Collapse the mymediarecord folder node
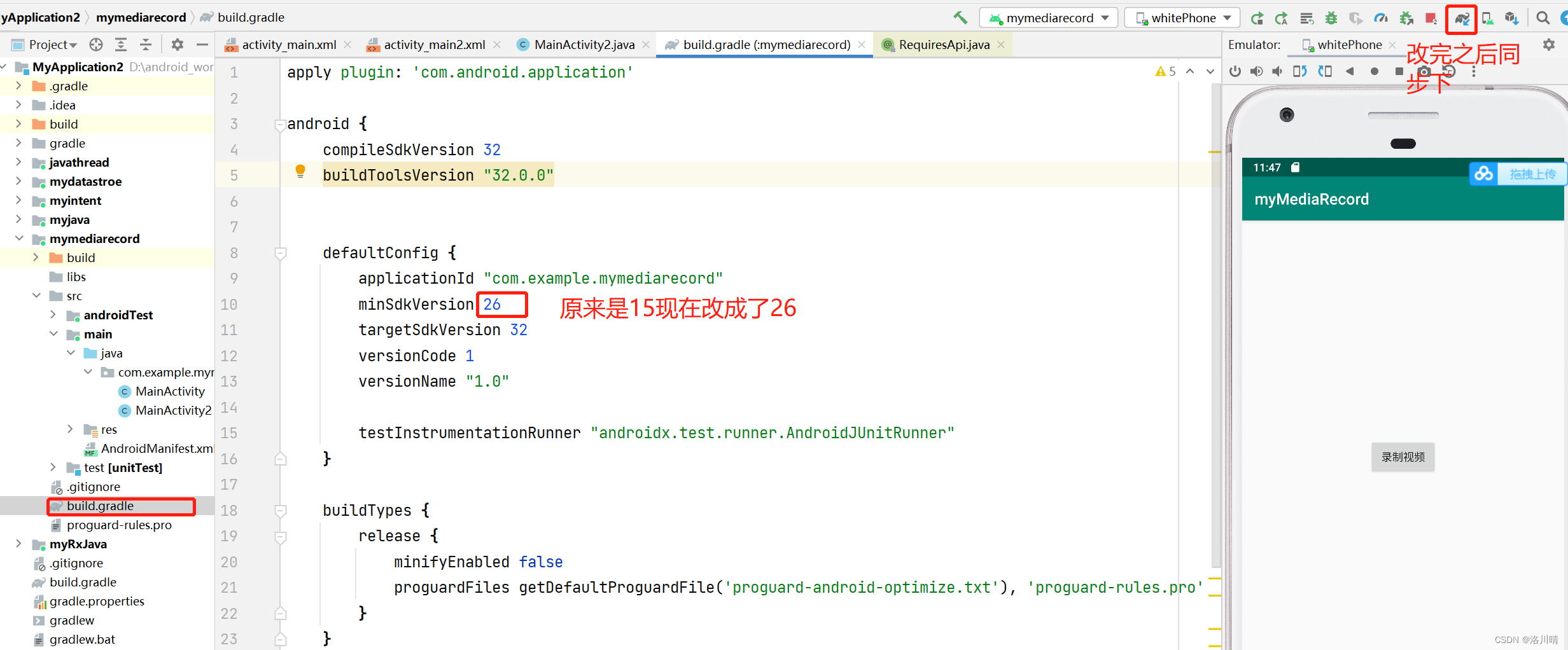This screenshot has height=650, width=1568. [x=19, y=239]
